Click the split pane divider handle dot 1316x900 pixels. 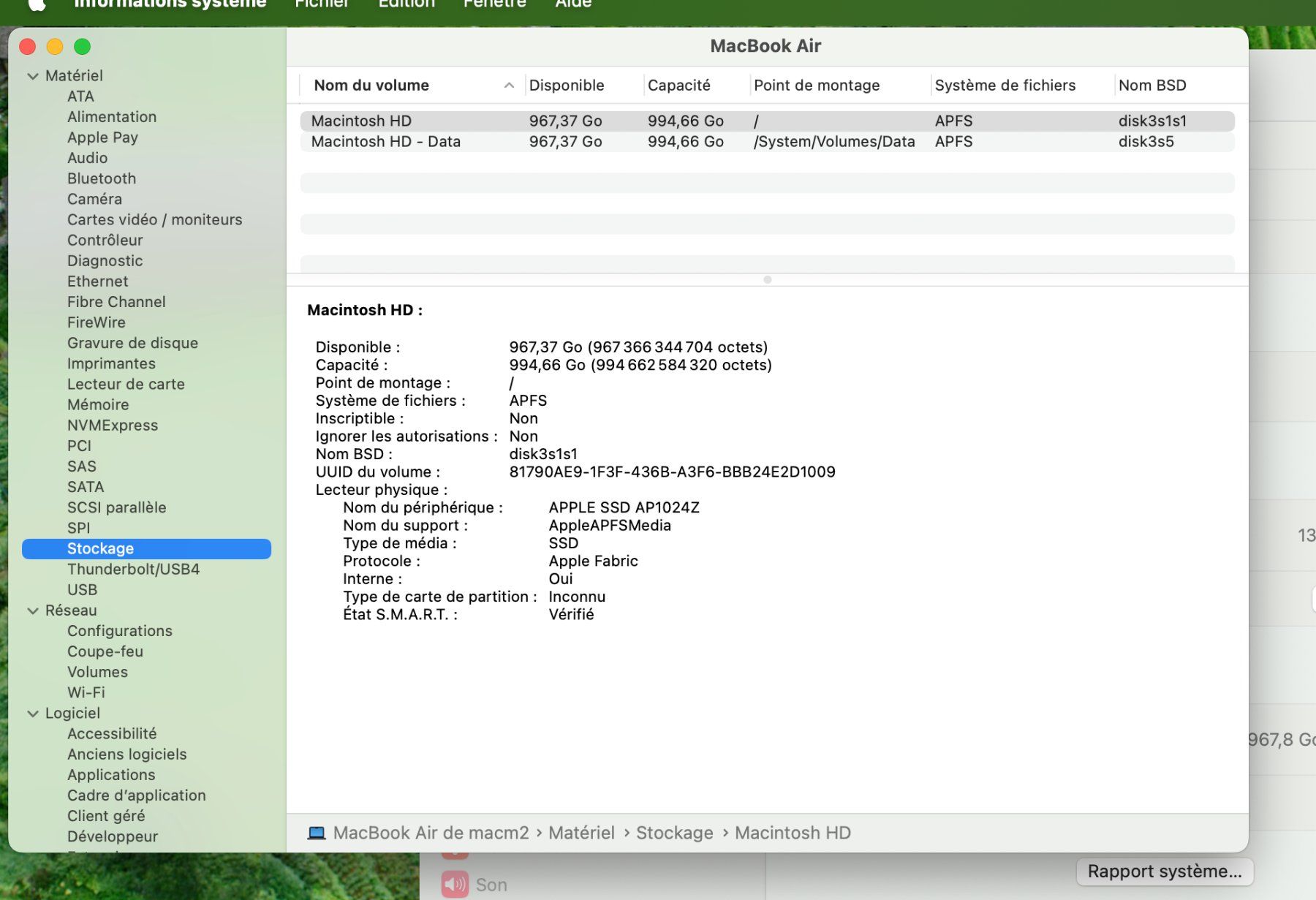point(767,279)
